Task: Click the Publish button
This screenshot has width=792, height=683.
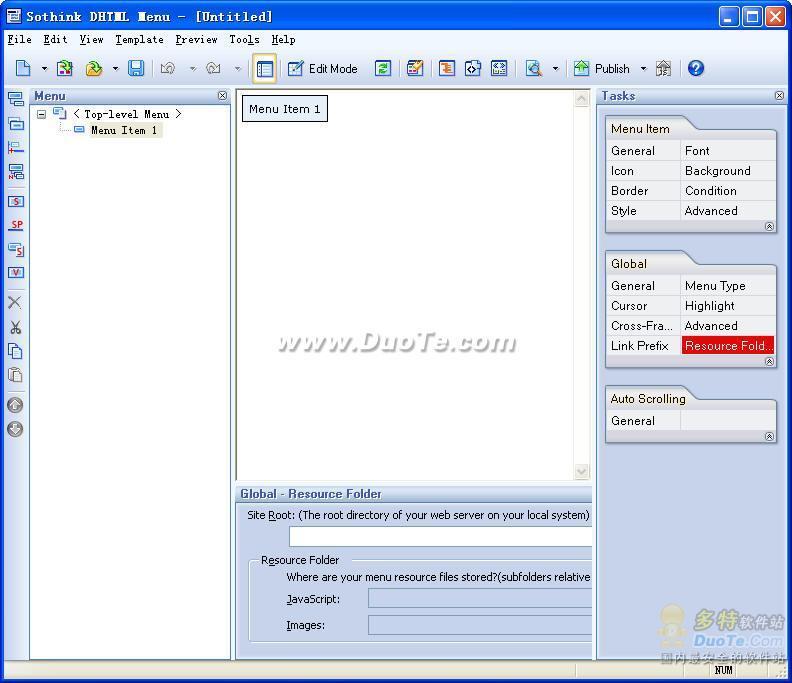Action: tap(602, 68)
